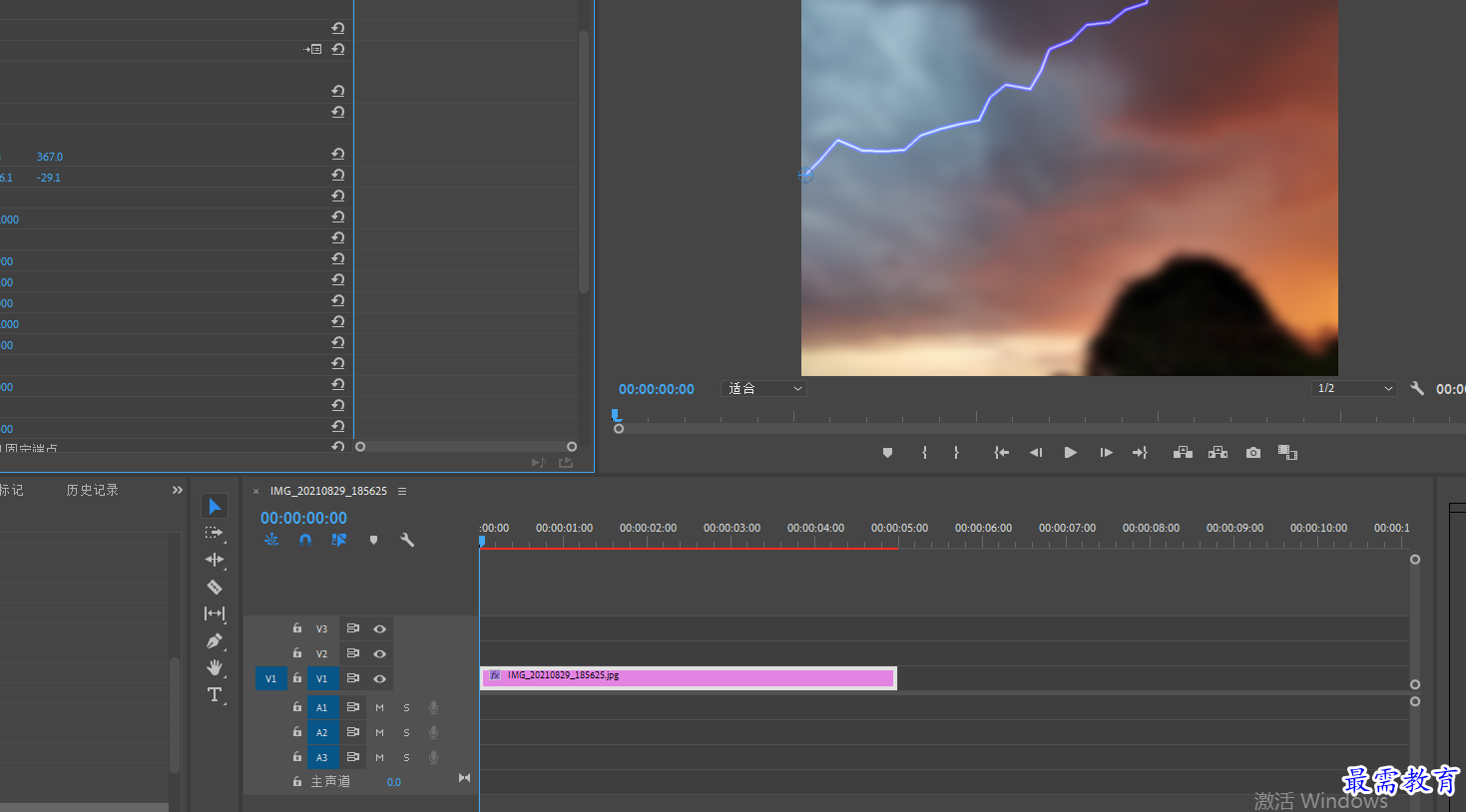Play the program monitor
This screenshot has height=812, width=1466.
(x=1070, y=453)
